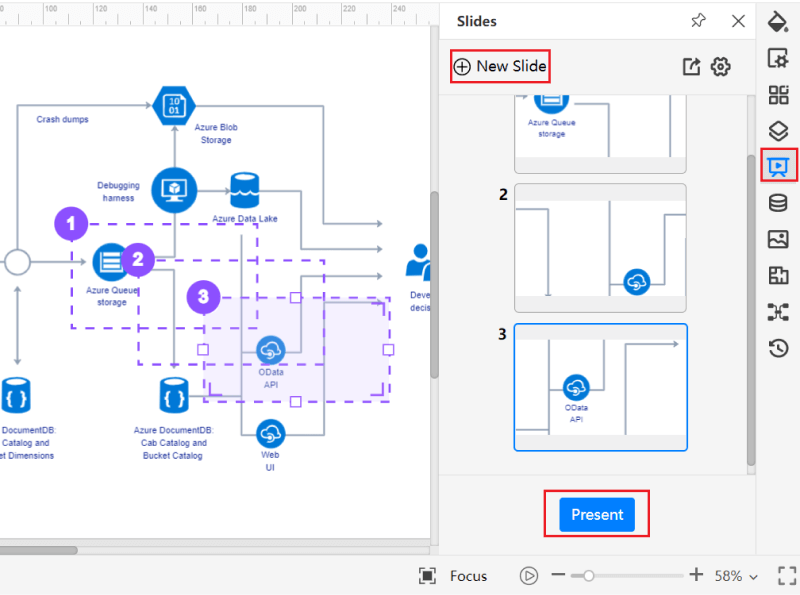Click the Slides panel vertical scrollbar
The width and height of the screenshot is (800, 595).
tap(751, 310)
